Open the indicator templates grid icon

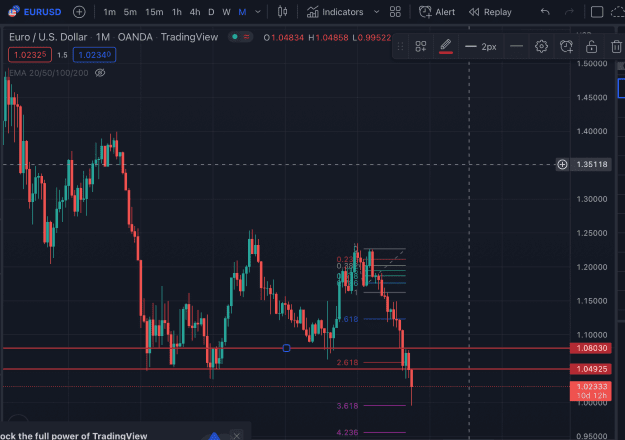coord(395,12)
